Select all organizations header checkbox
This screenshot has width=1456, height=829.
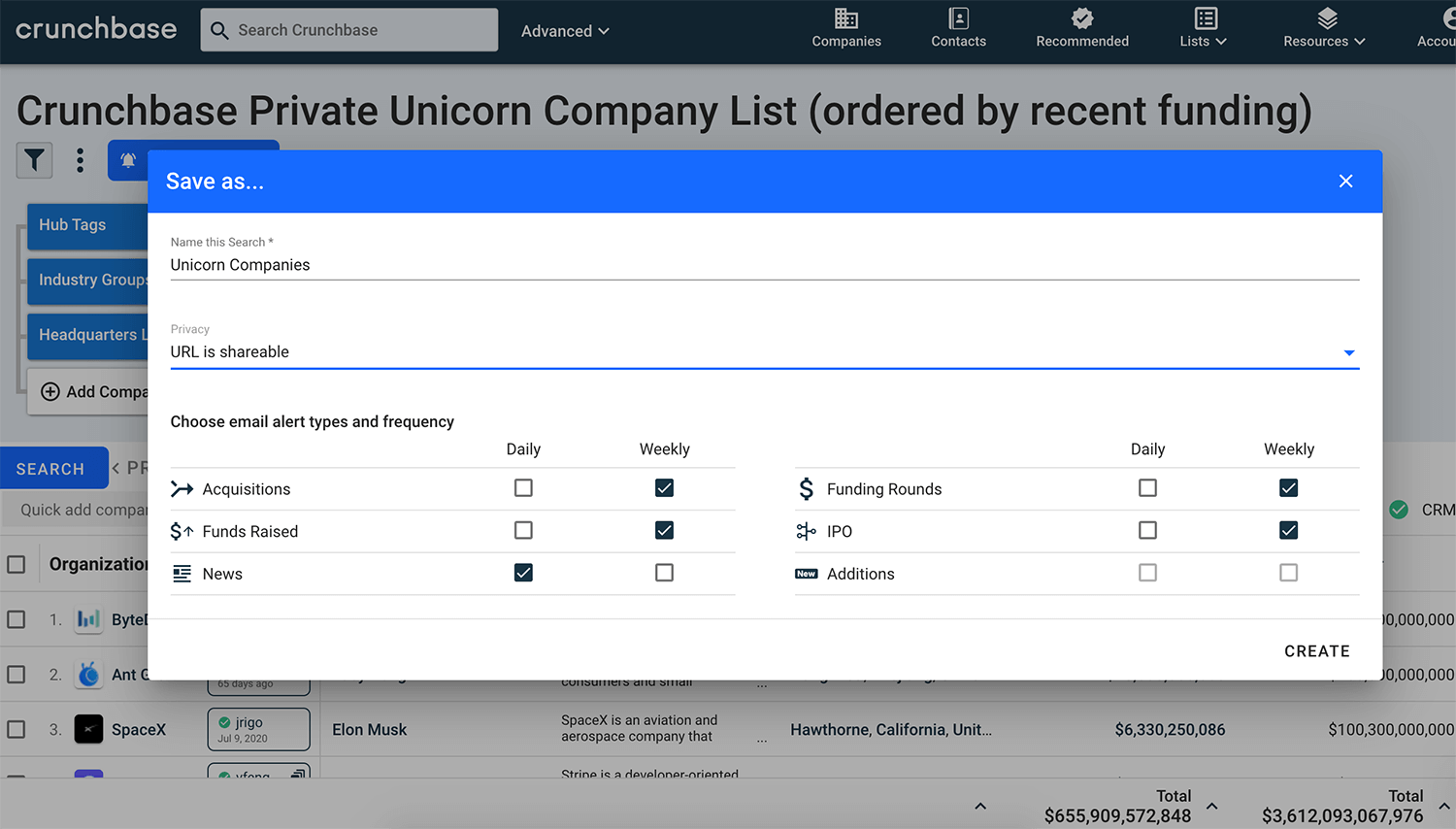click(x=17, y=564)
